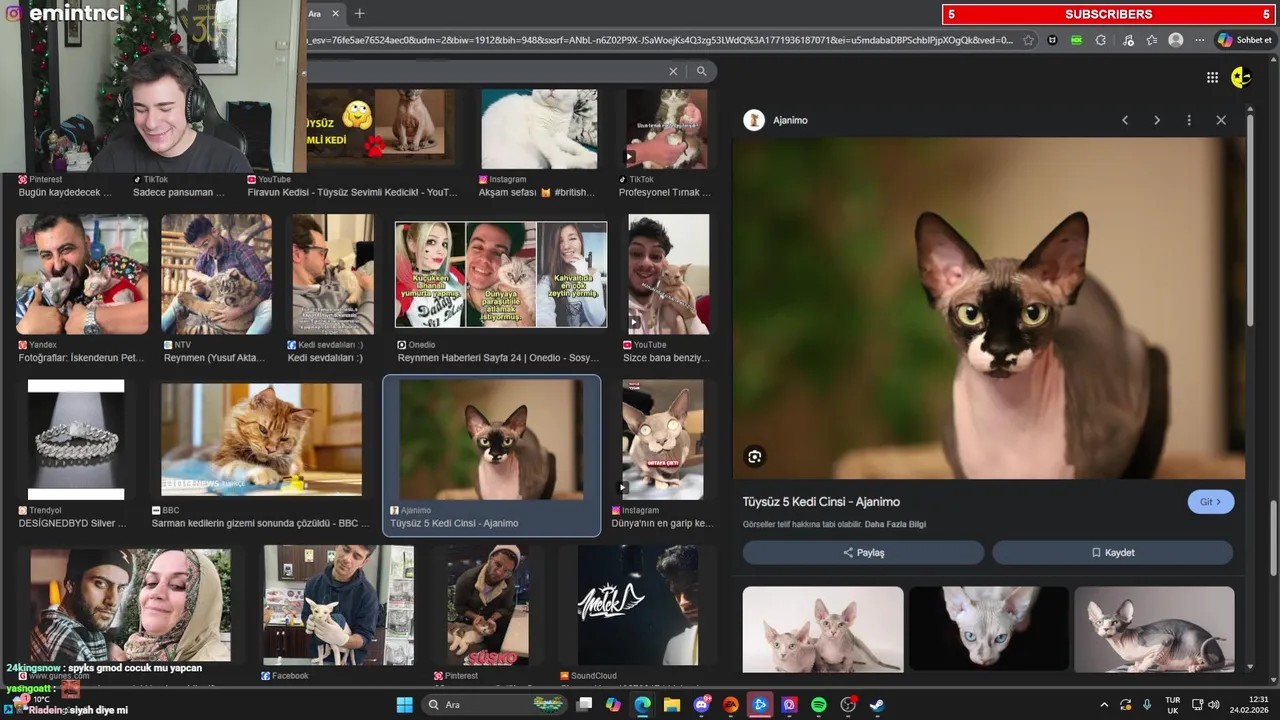1280x720 pixels.
Task: Save the image with Kaydet
Action: tap(1112, 552)
